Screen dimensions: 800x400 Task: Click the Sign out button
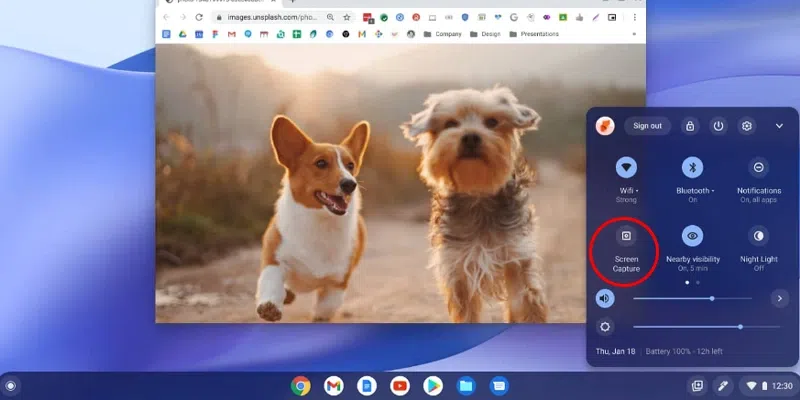coord(647,126)
